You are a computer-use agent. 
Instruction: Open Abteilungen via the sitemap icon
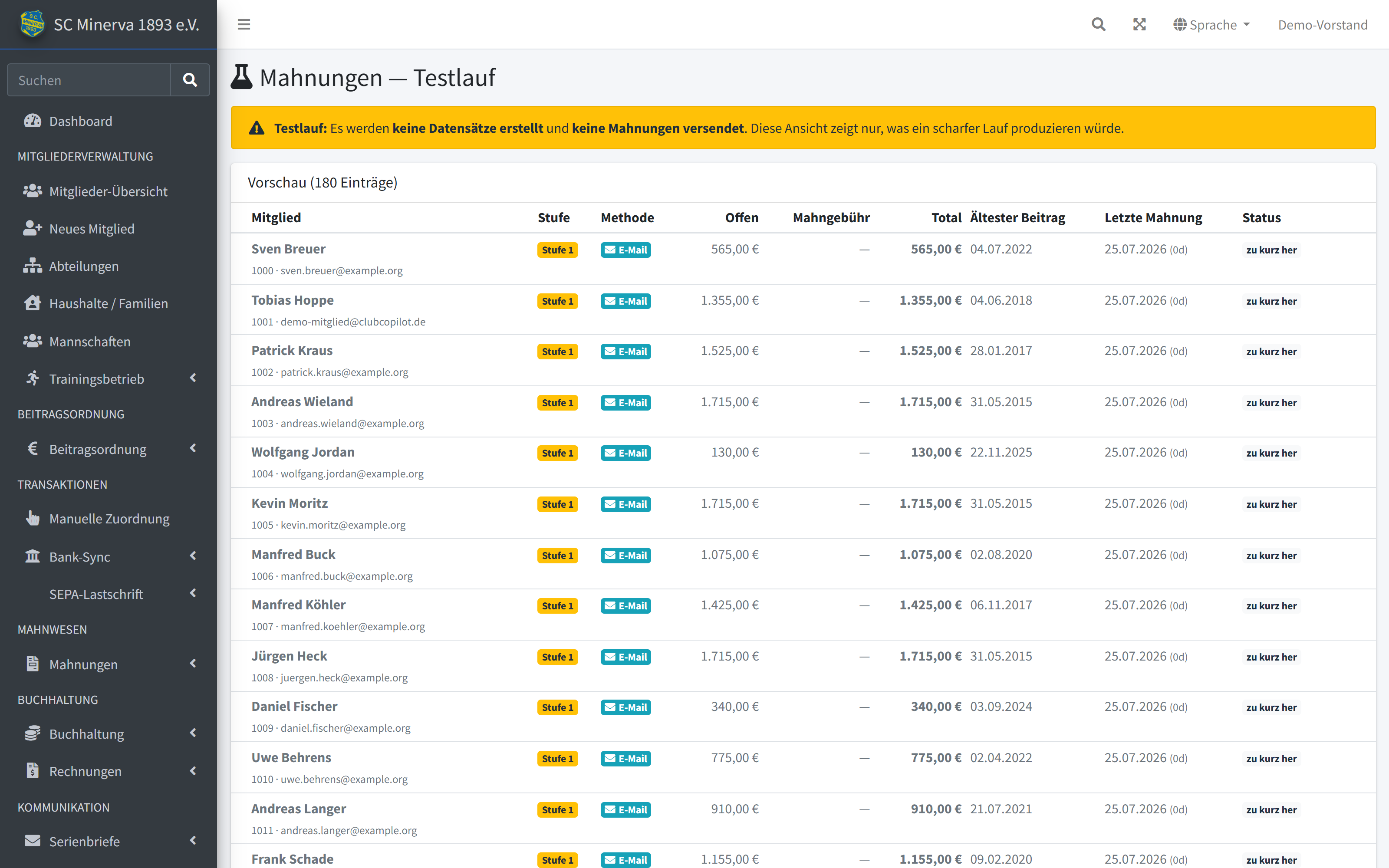pyautogui.click(x=33, y=266)
